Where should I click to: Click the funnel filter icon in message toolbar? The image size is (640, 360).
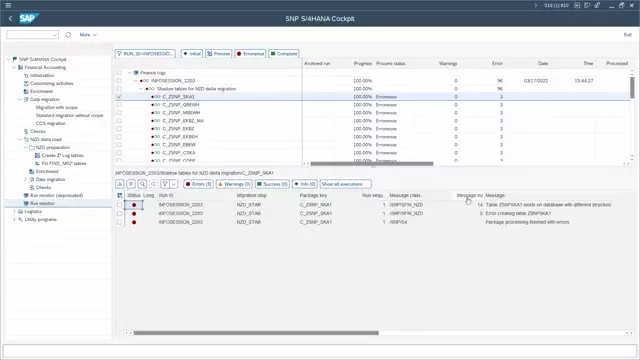(165, 184)
